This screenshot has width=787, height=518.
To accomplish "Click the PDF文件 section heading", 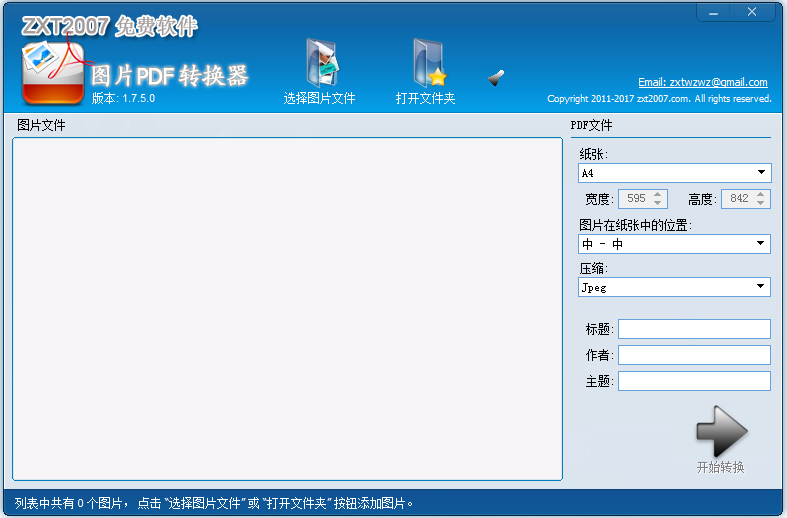I will tap(591, 125).
